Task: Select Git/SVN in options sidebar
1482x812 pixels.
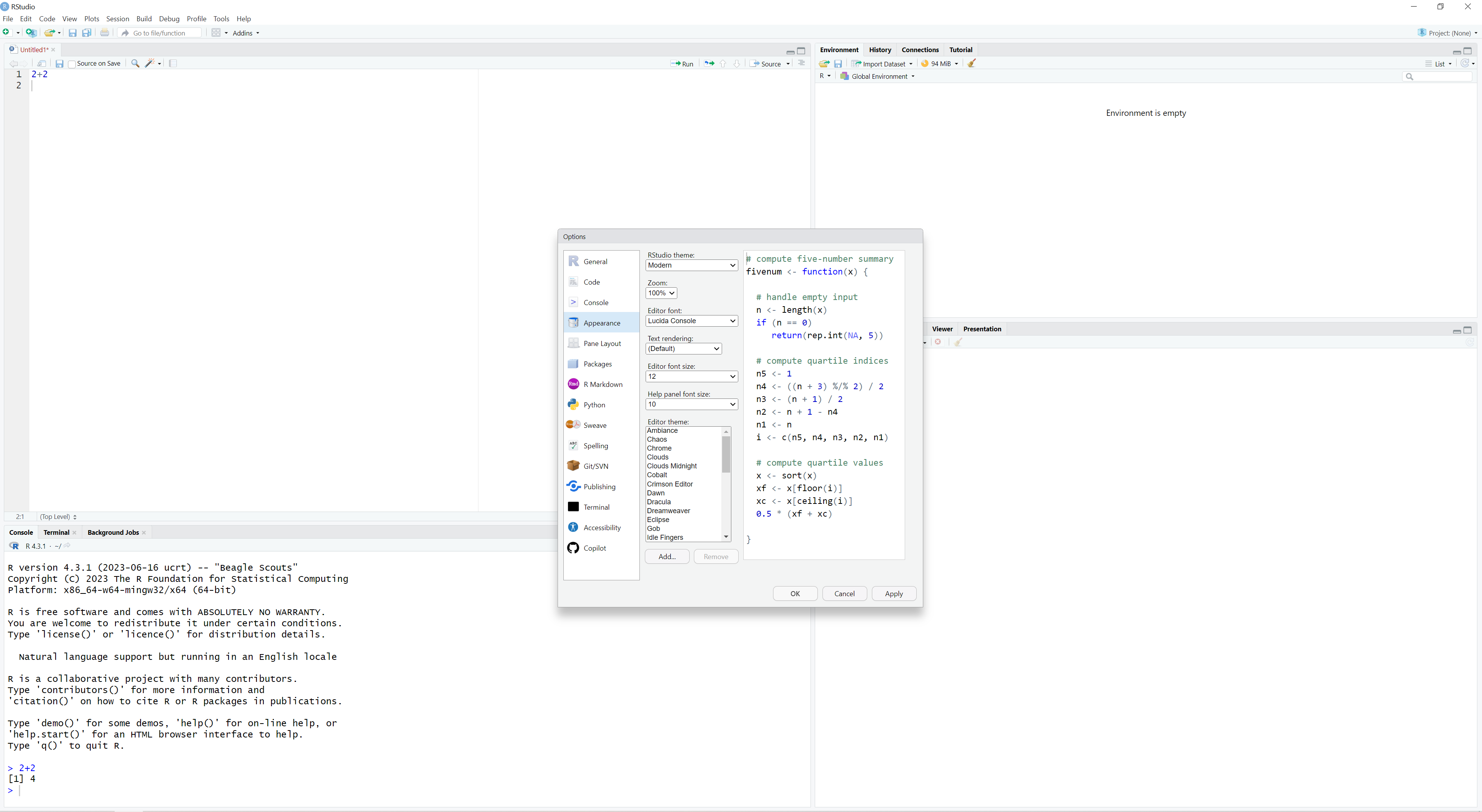Action: coord(595,466)
